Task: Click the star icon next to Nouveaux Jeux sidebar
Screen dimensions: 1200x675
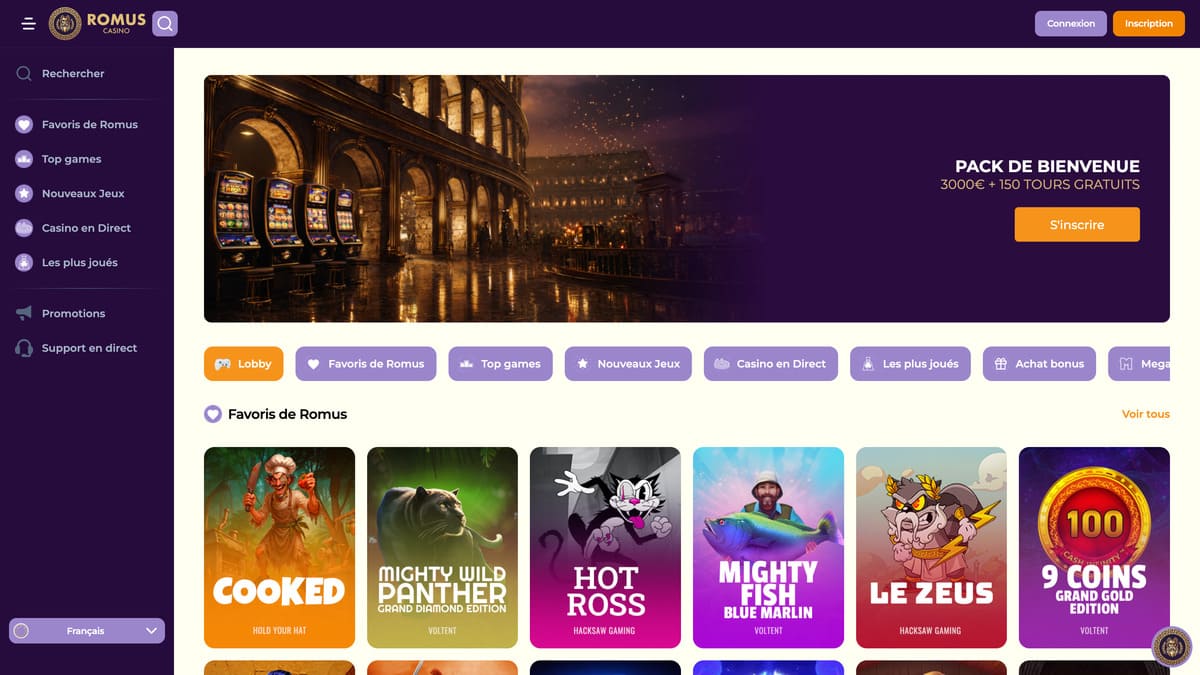Action: click(x=24, y=193)
